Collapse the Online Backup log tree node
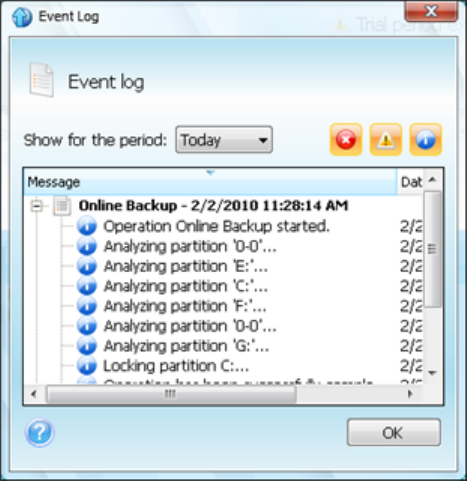The width and height of the screenshot is (467, 481). (x=36, y=206)
